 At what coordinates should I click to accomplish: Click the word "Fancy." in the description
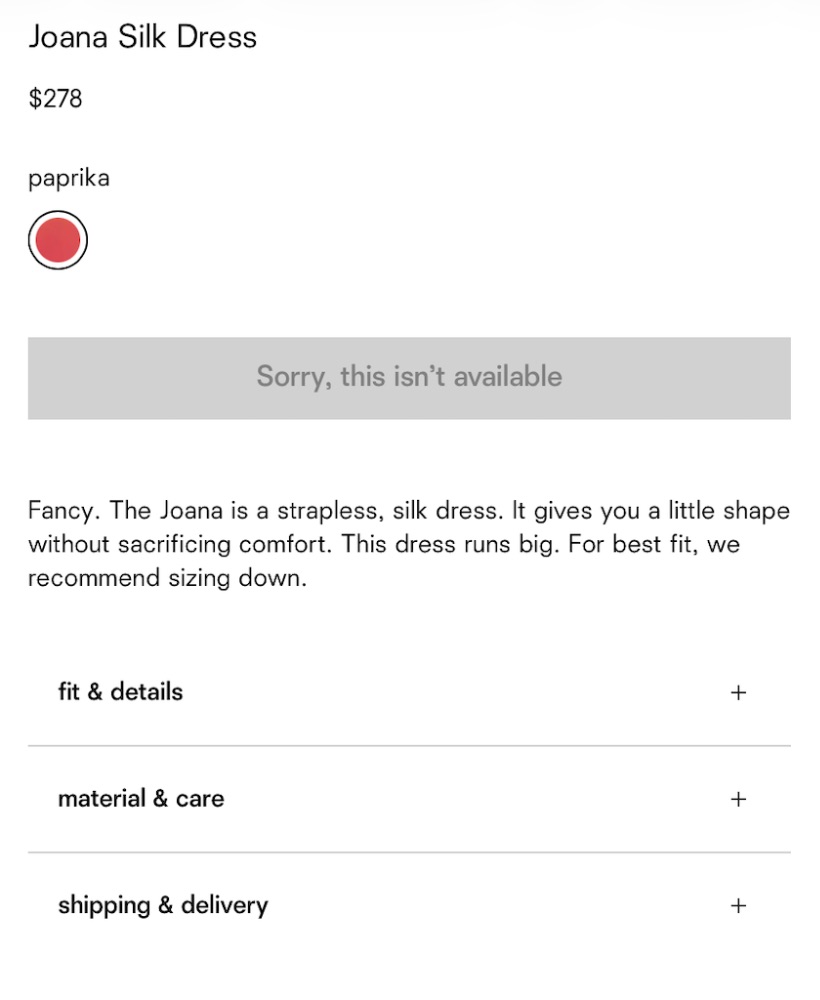pyautogui.click(x=64, y=511)
